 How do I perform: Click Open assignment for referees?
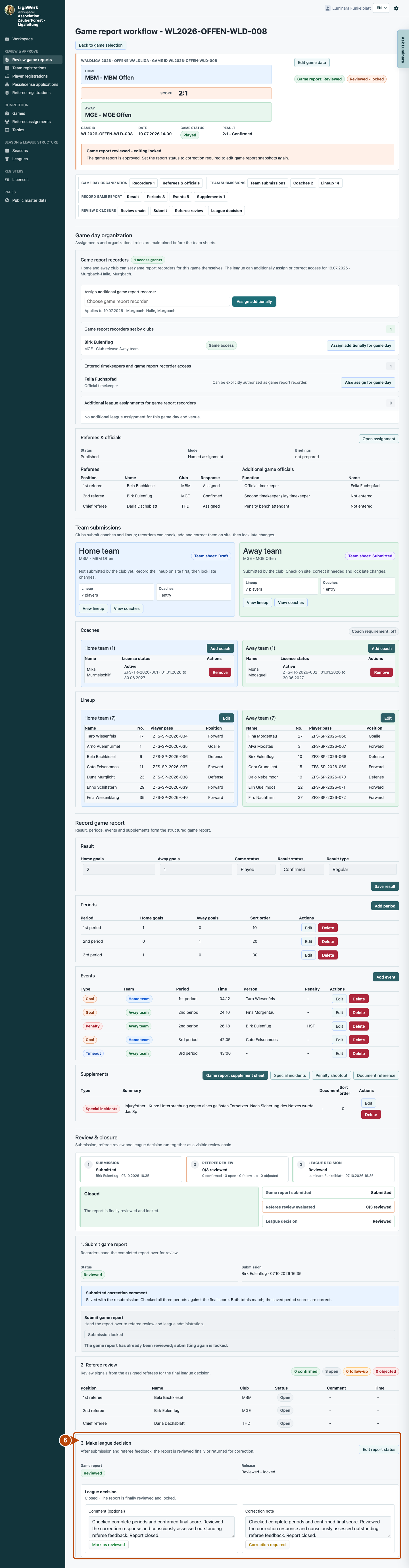379,439
